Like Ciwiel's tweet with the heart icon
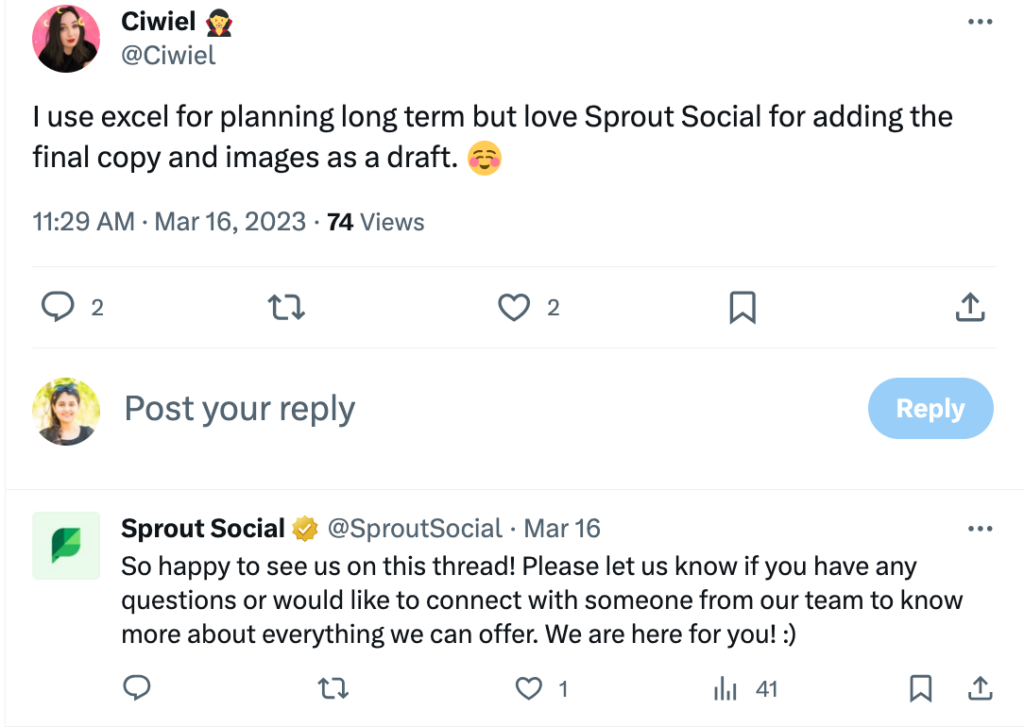 pos(514,308)
